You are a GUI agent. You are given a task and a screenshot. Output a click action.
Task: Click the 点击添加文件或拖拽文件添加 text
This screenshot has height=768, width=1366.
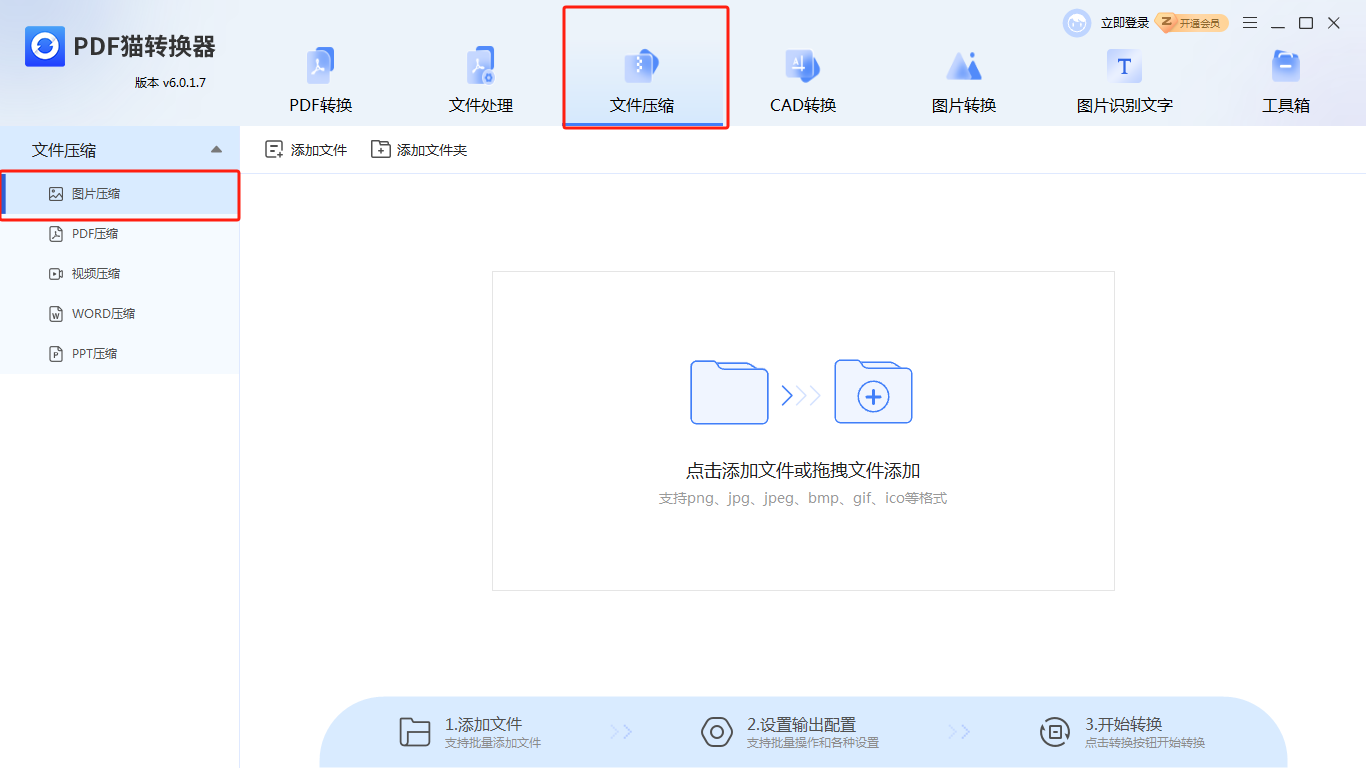click(803, 471)
